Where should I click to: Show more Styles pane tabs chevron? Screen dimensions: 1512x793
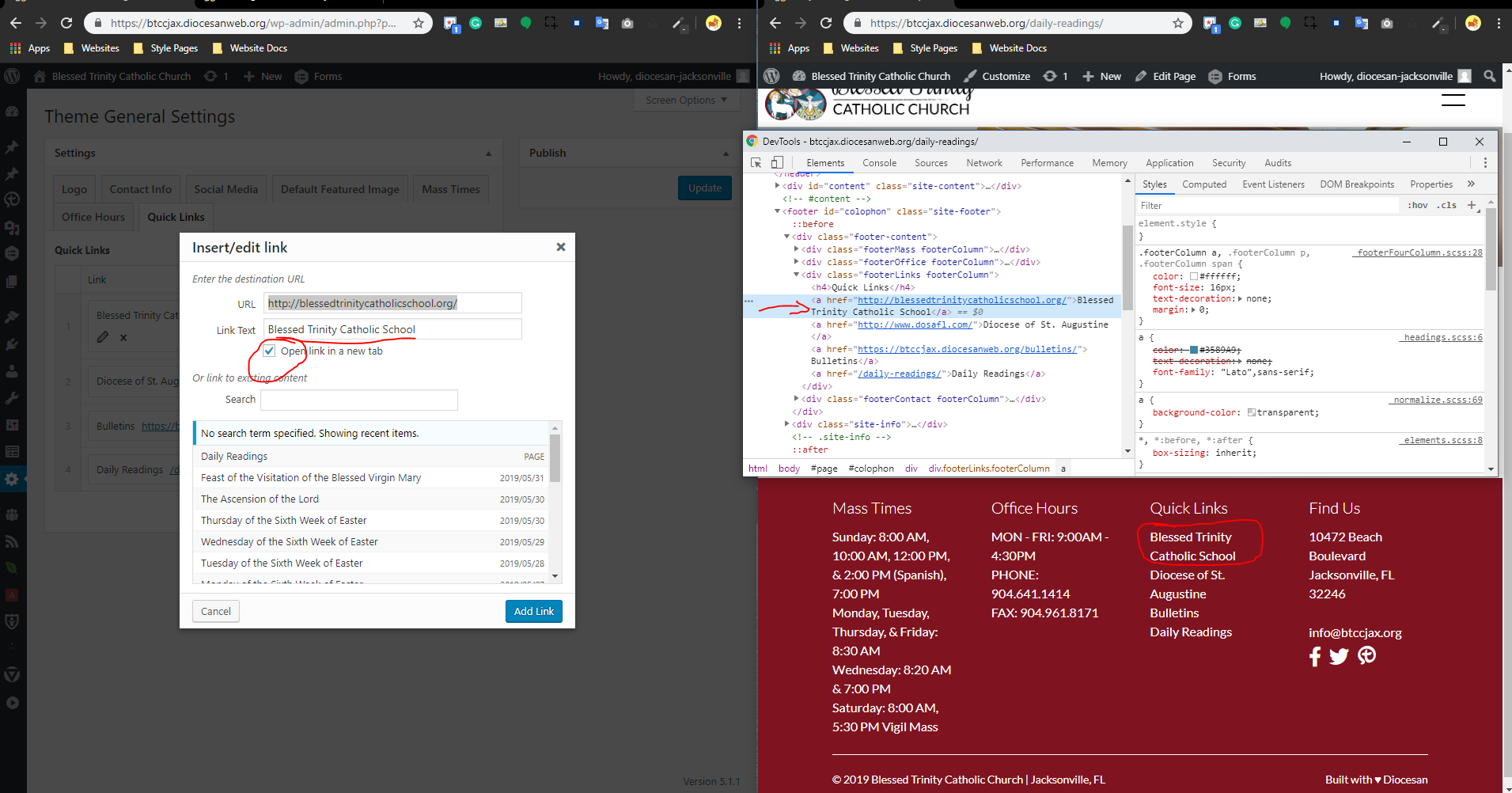point(1471,184)
